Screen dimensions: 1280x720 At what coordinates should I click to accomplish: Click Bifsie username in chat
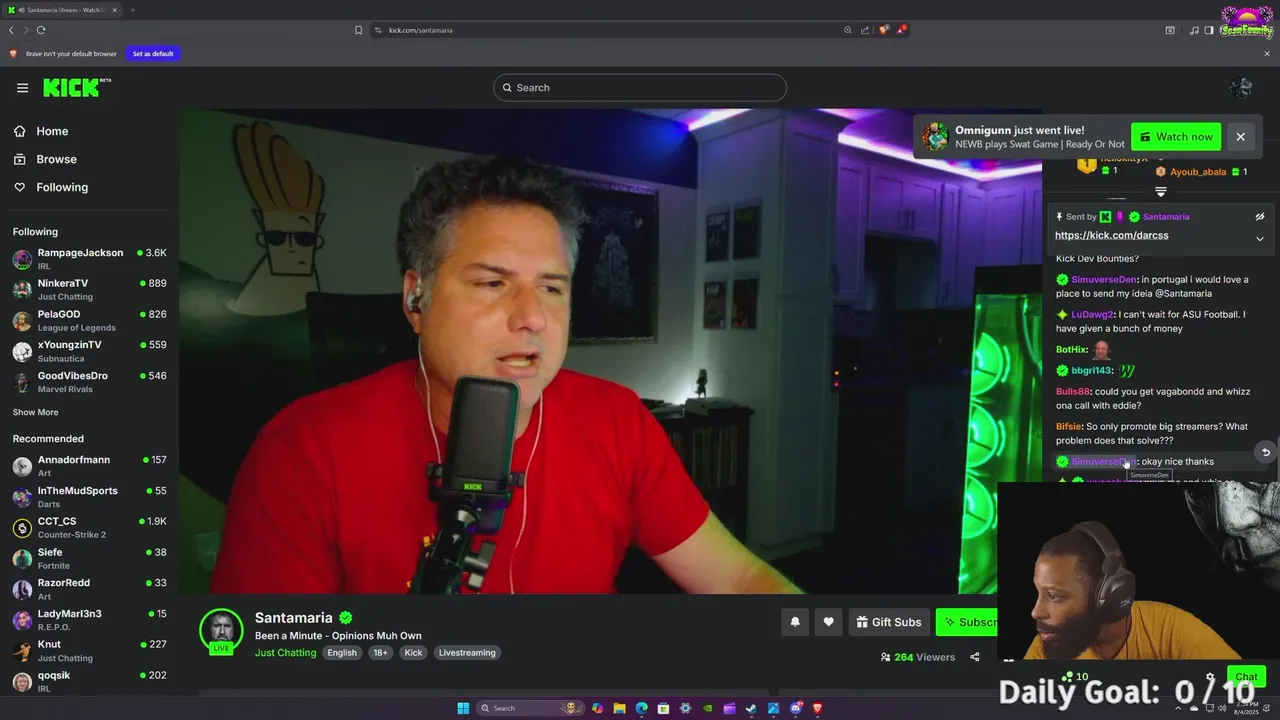pos(1069,427)
